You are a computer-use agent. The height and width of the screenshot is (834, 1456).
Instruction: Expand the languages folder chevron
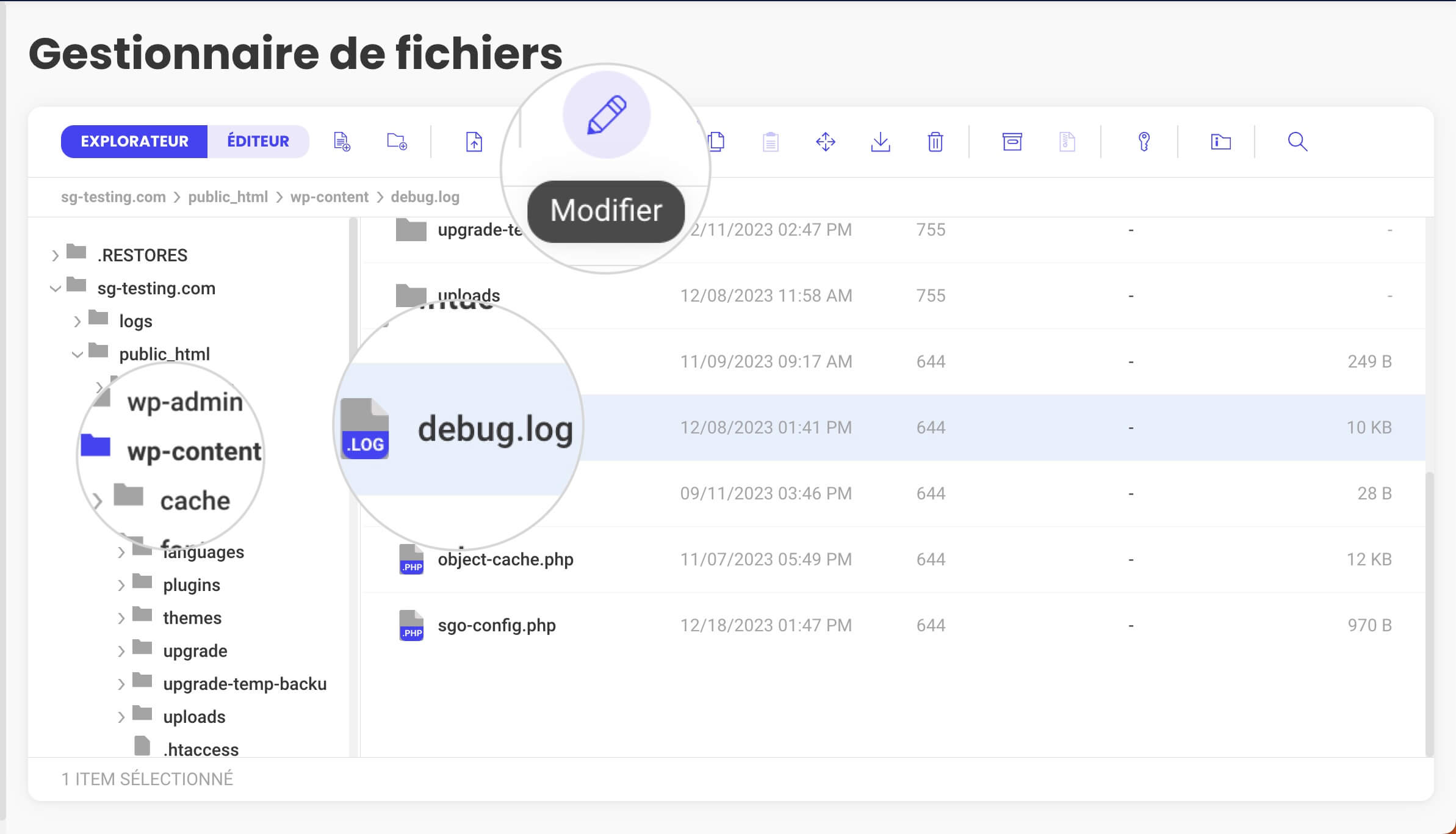pos(121,552)
